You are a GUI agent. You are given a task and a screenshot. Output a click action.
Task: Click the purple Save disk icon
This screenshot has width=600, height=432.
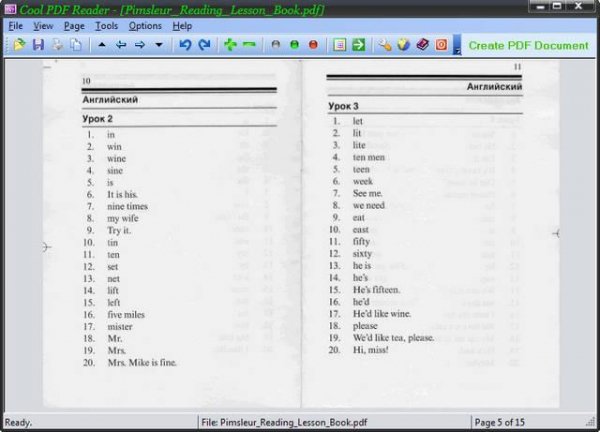click(38, 45)
